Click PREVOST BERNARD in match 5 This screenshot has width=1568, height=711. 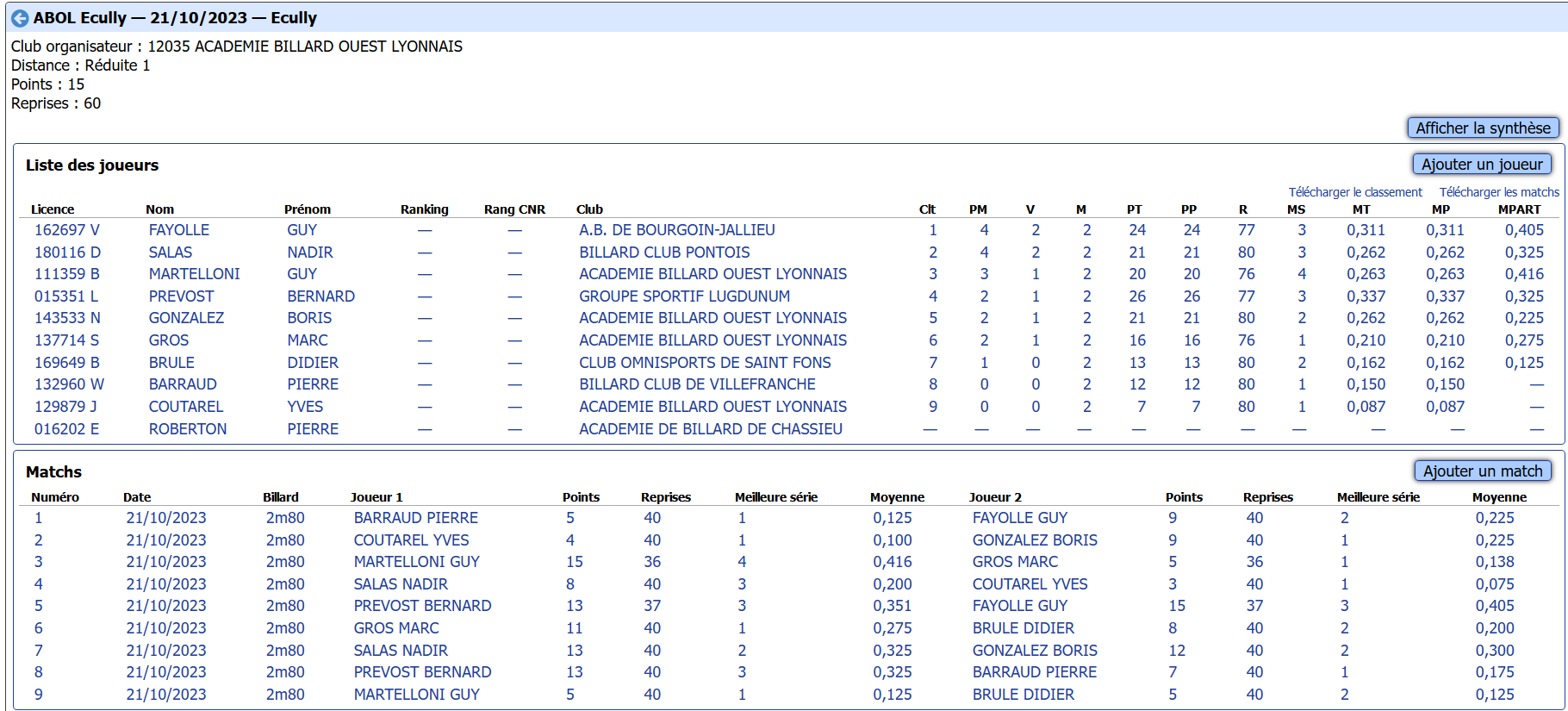pyautogui.click(x=423, y=606)
